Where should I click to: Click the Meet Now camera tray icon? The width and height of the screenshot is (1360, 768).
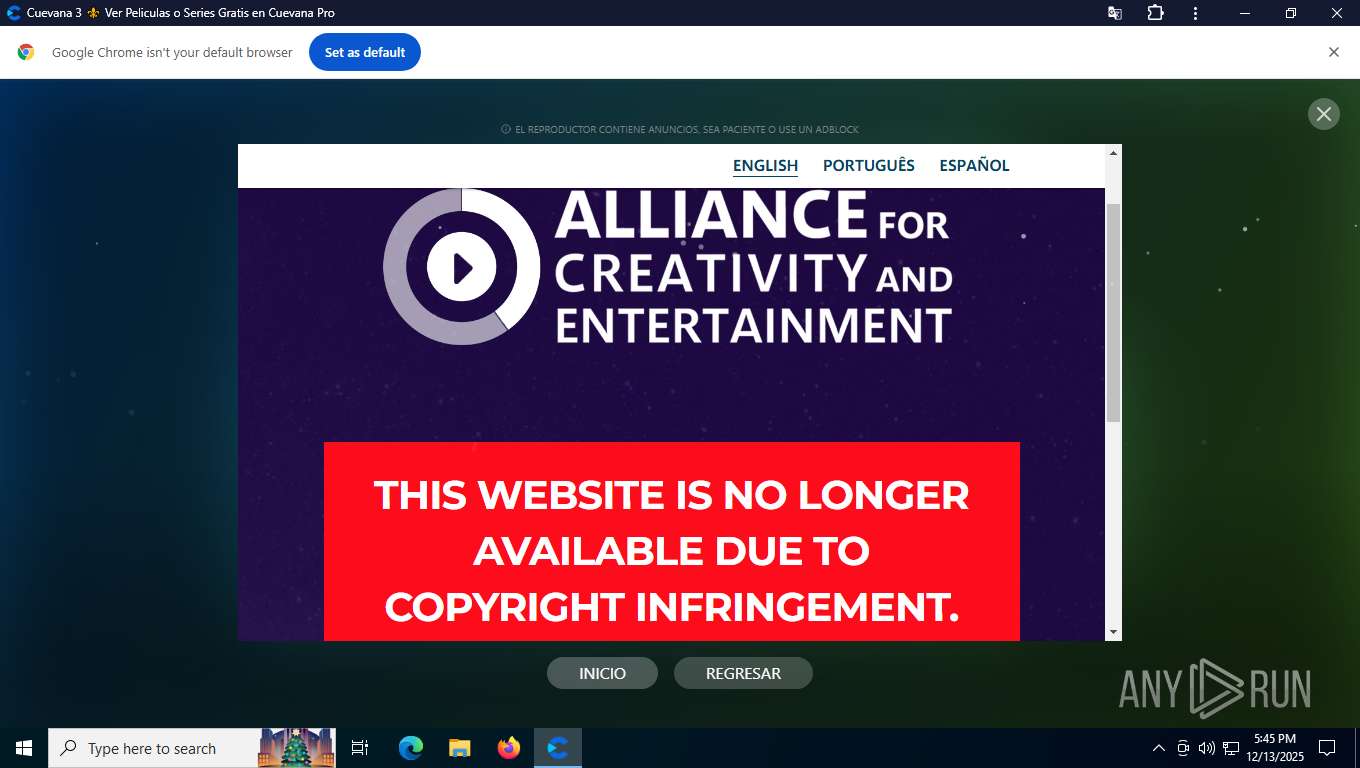(x=1183, y=748)
